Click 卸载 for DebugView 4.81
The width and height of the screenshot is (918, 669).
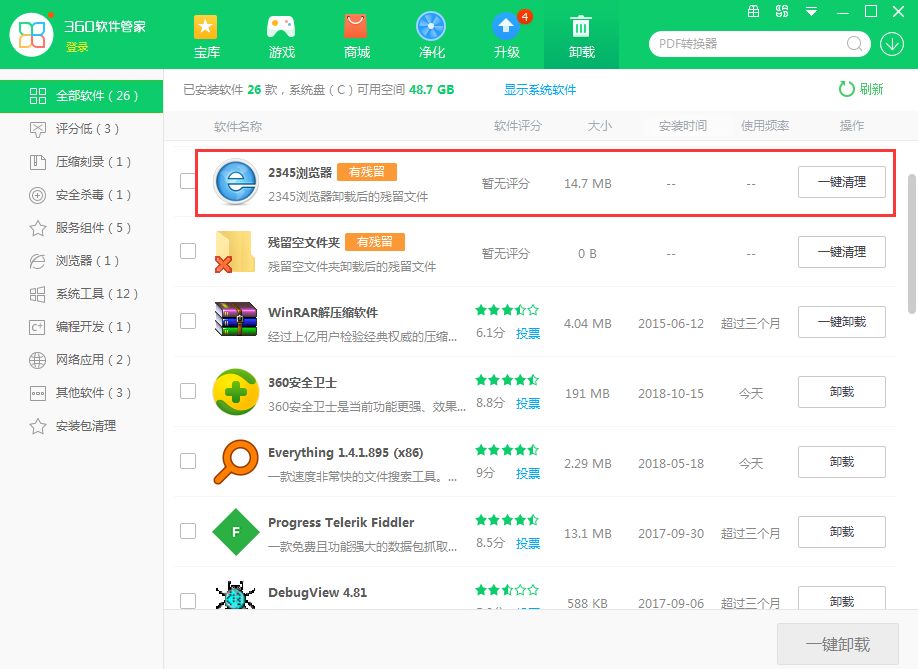(841, 598)
